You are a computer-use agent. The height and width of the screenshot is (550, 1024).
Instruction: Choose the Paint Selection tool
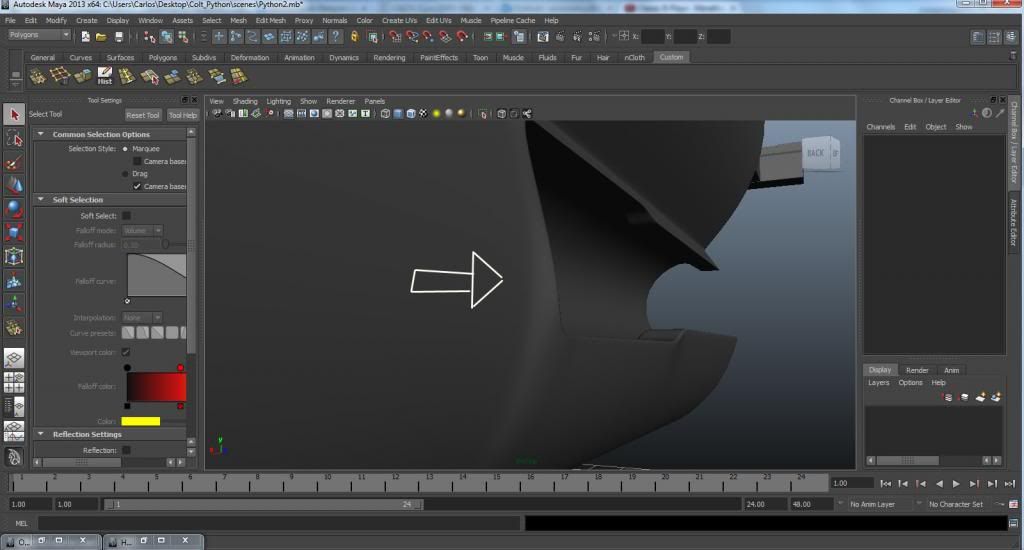tap(14, 163)
